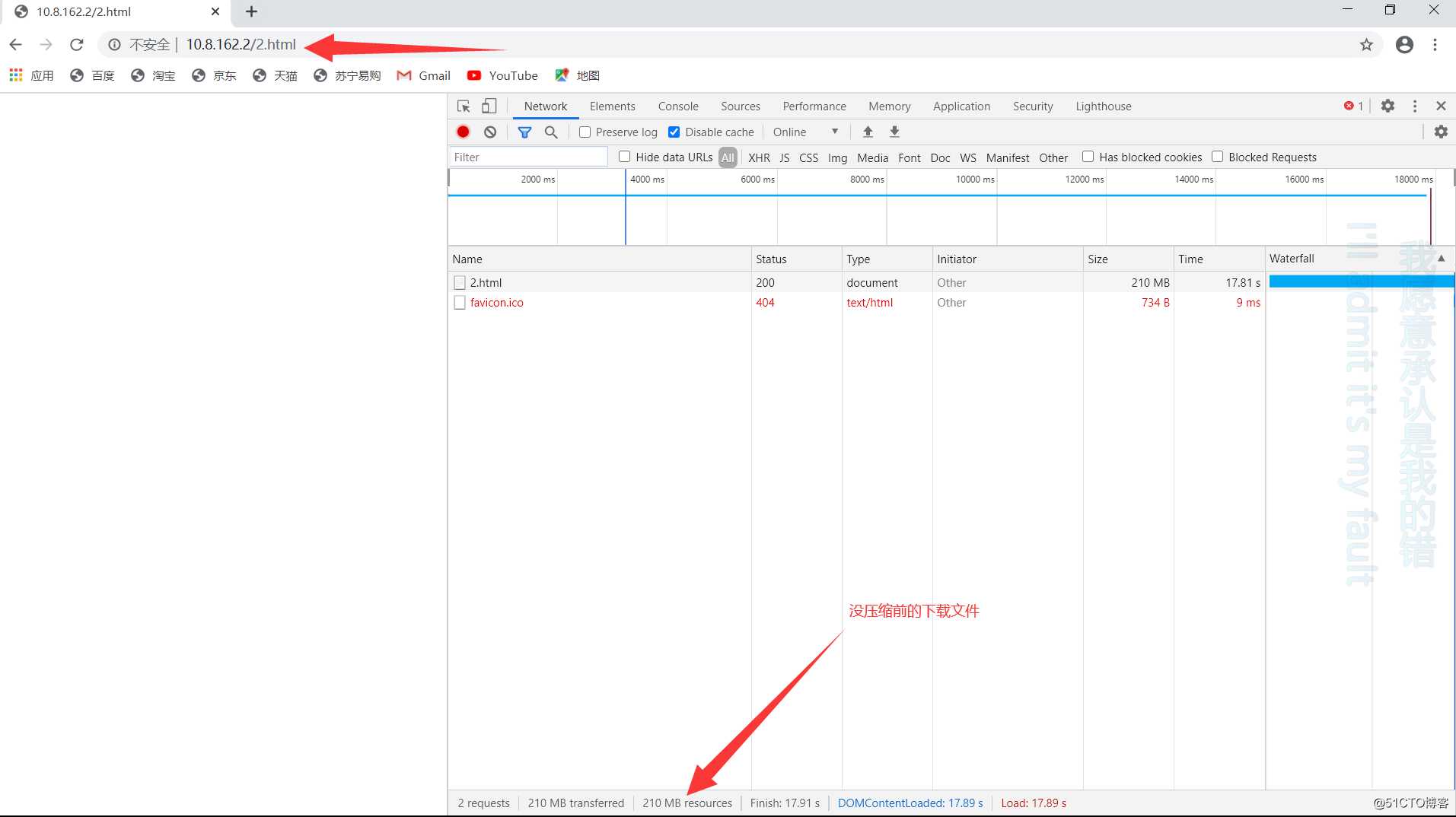The image size is (1456, 817).
Task: Stop recording network log
Action: (x=463, y=132)
